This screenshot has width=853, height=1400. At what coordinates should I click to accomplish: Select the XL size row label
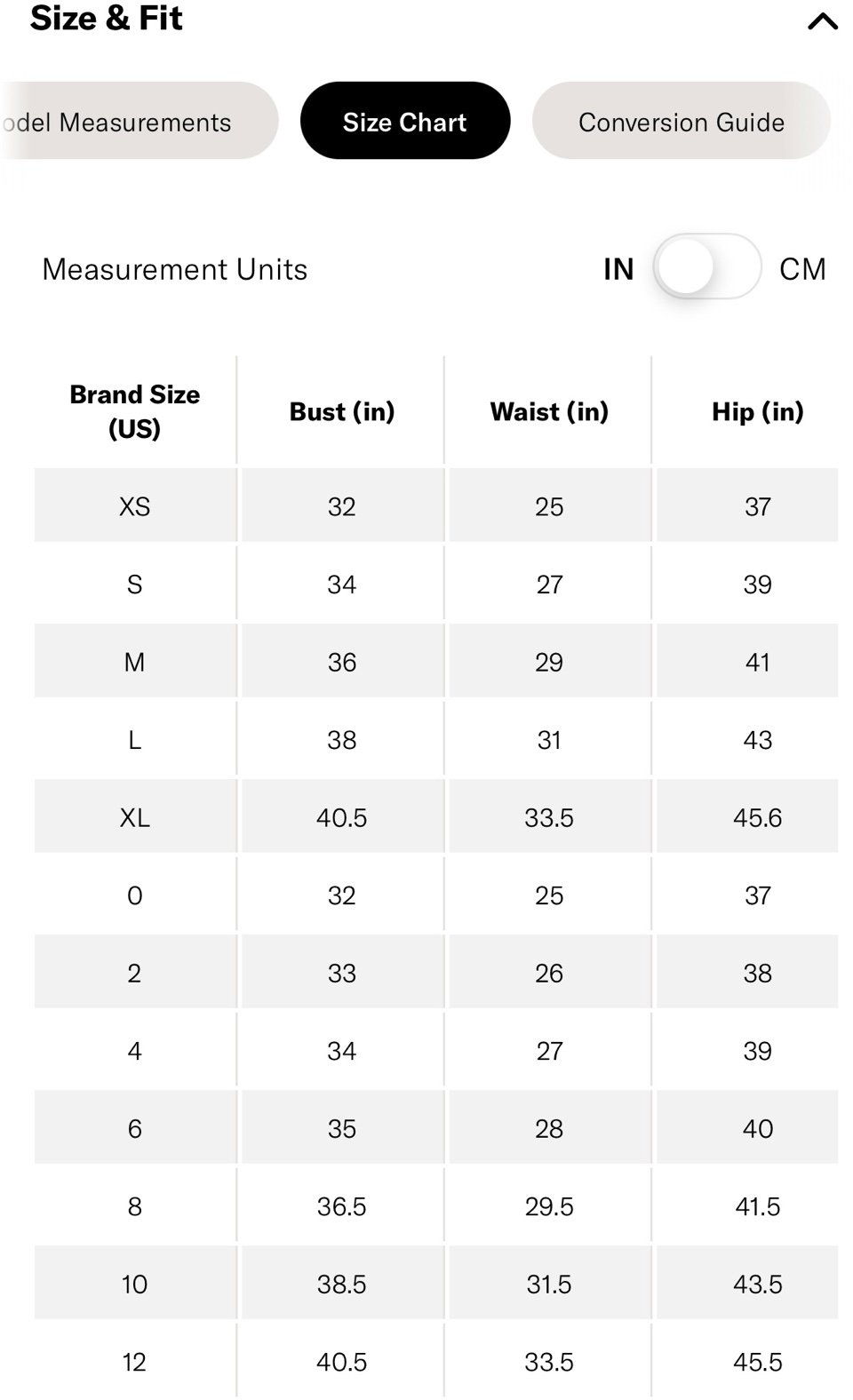pos(135,817)
